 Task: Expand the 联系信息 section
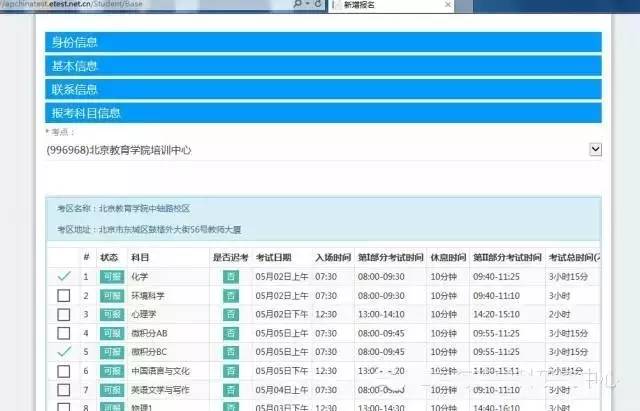(x=323, y=89)
